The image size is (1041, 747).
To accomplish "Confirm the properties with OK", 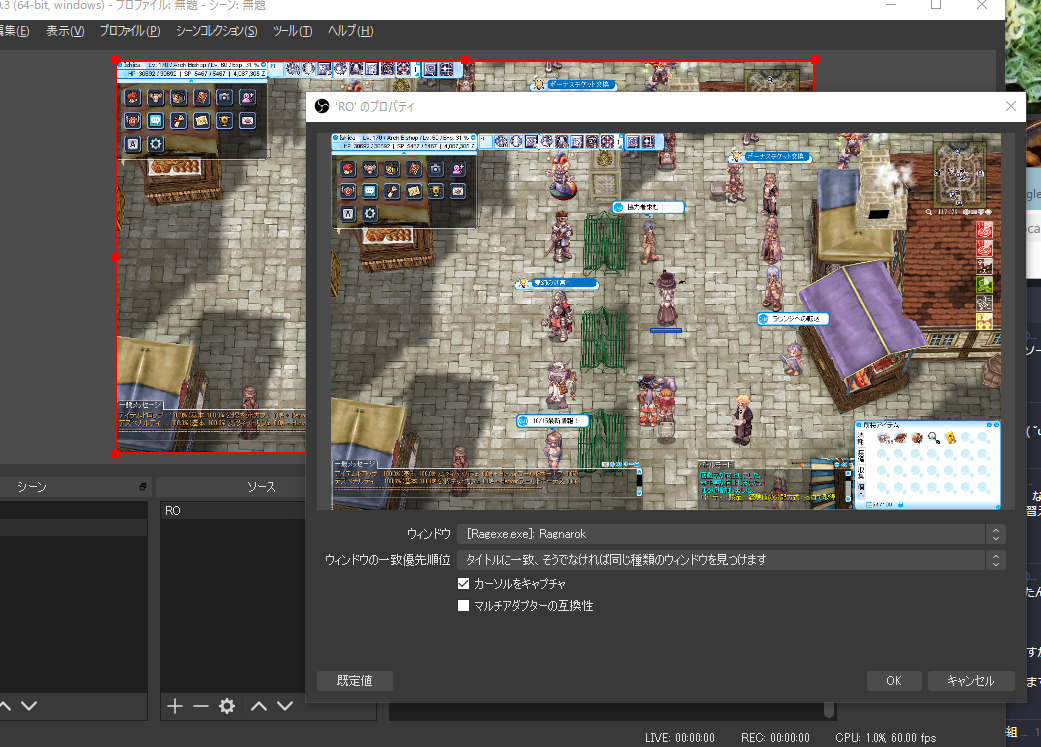I will tap(894, 681).
